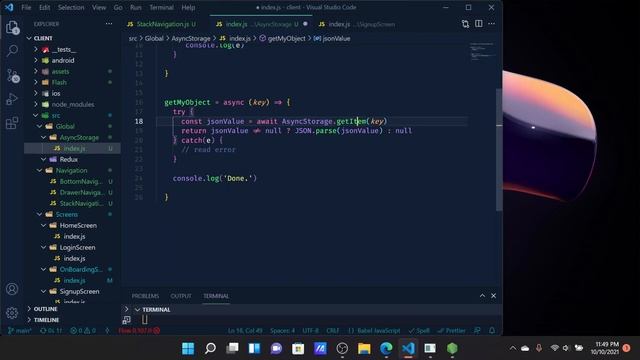Switch to the PROBLEMS panel tab
The image size is (640, 360).
145,296
